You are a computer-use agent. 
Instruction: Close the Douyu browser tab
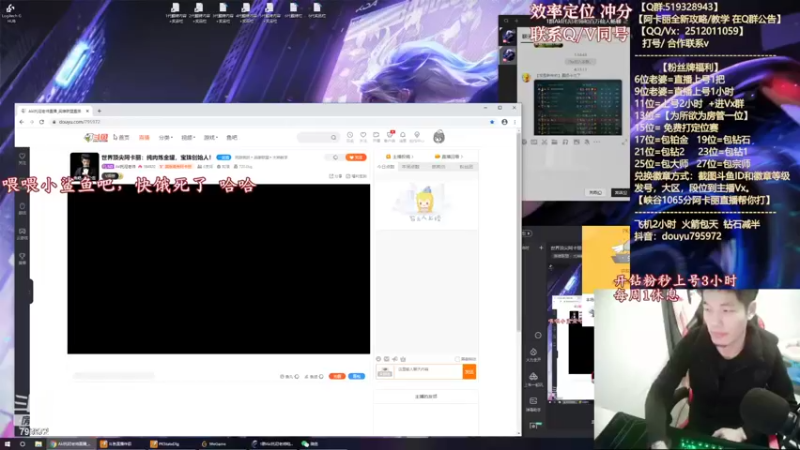pyautogui.click(x=88, y=111)
